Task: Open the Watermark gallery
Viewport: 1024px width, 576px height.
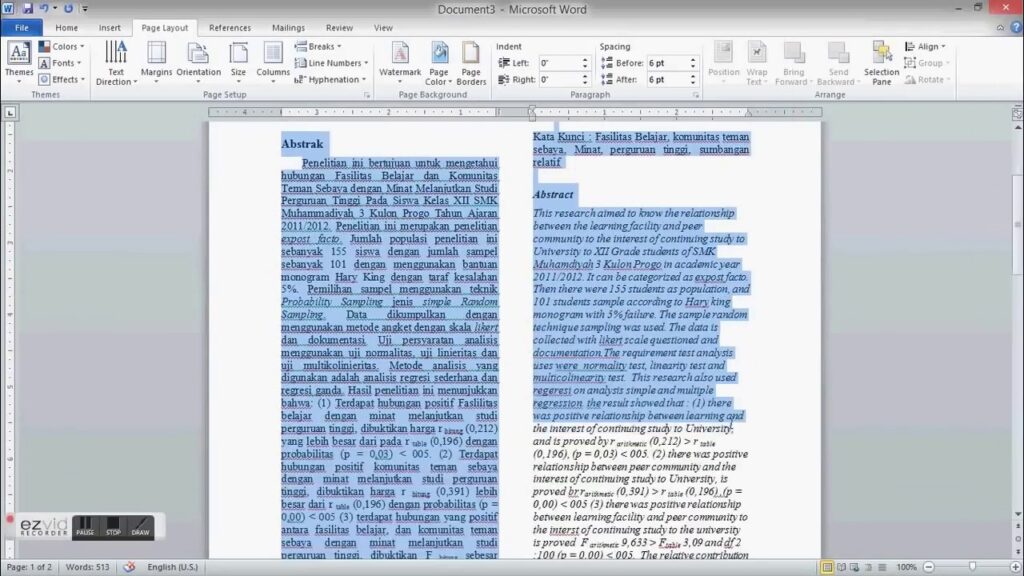Action: 400,63
